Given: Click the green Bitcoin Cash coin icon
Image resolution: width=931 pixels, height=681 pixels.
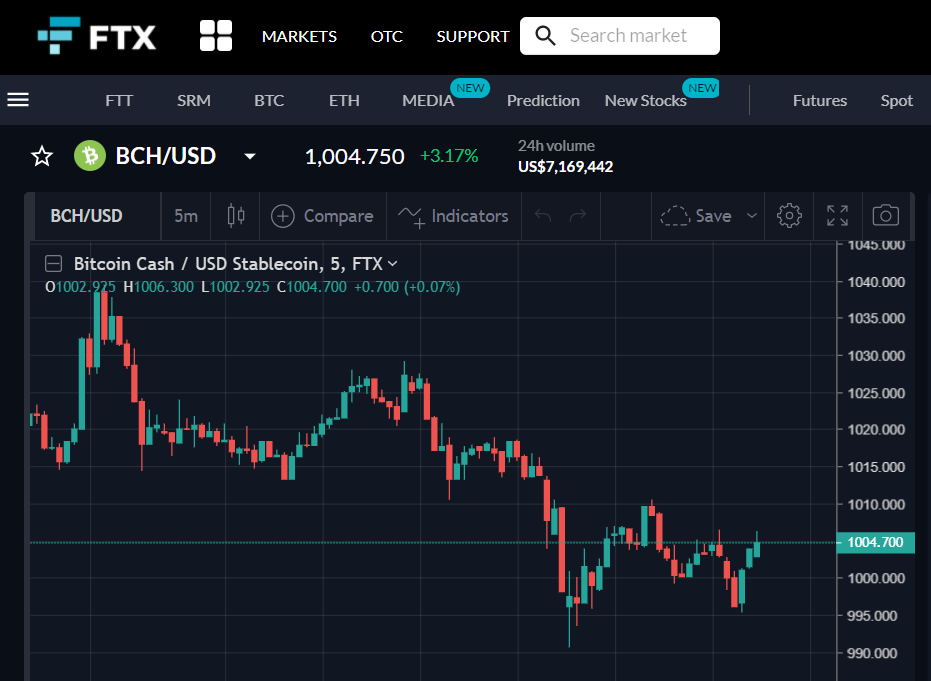Looking at the screenshot, I should (90, 156).
